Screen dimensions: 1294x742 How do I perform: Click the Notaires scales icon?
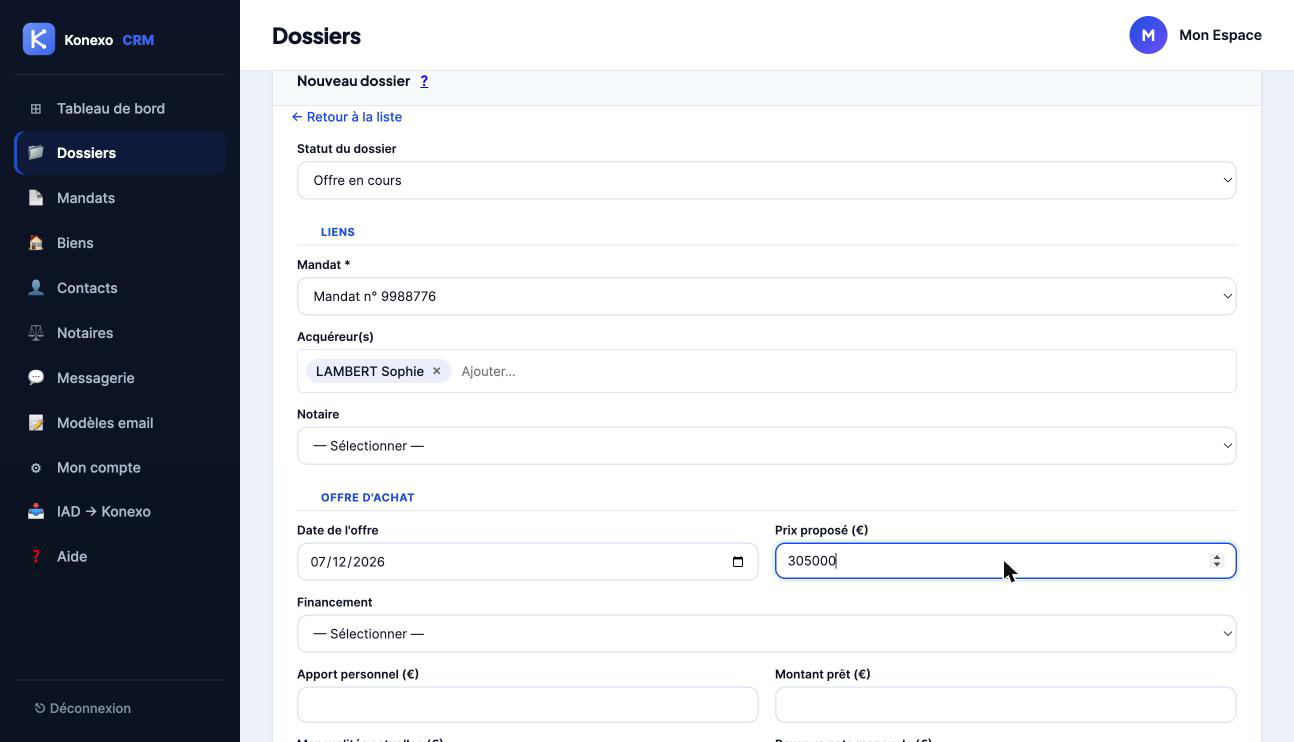point(36,333)
